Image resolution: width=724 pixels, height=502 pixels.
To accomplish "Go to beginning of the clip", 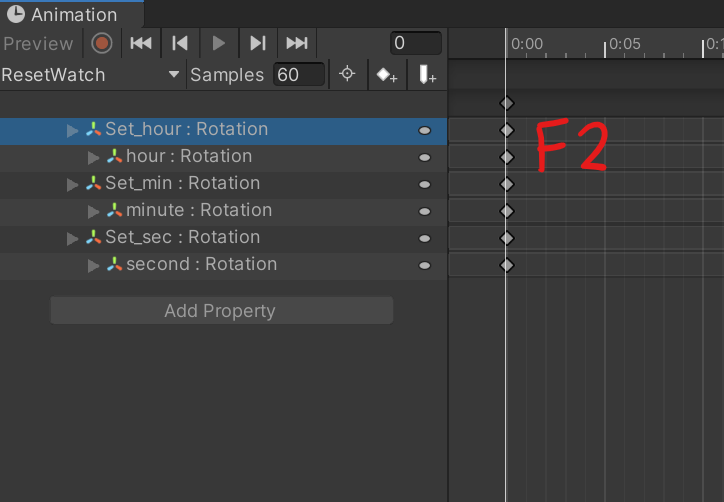I will [141, 43].
